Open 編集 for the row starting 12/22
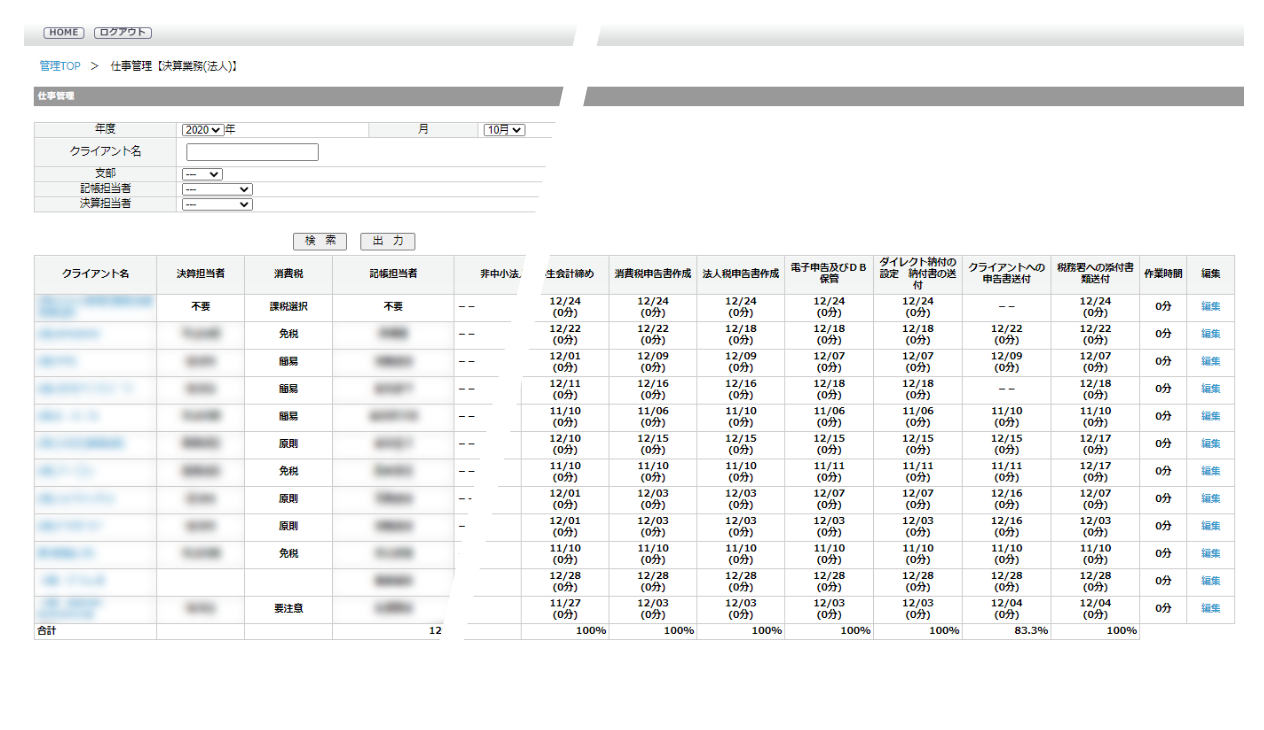This screenshot has width=1264, height=730. point(1210,334)
